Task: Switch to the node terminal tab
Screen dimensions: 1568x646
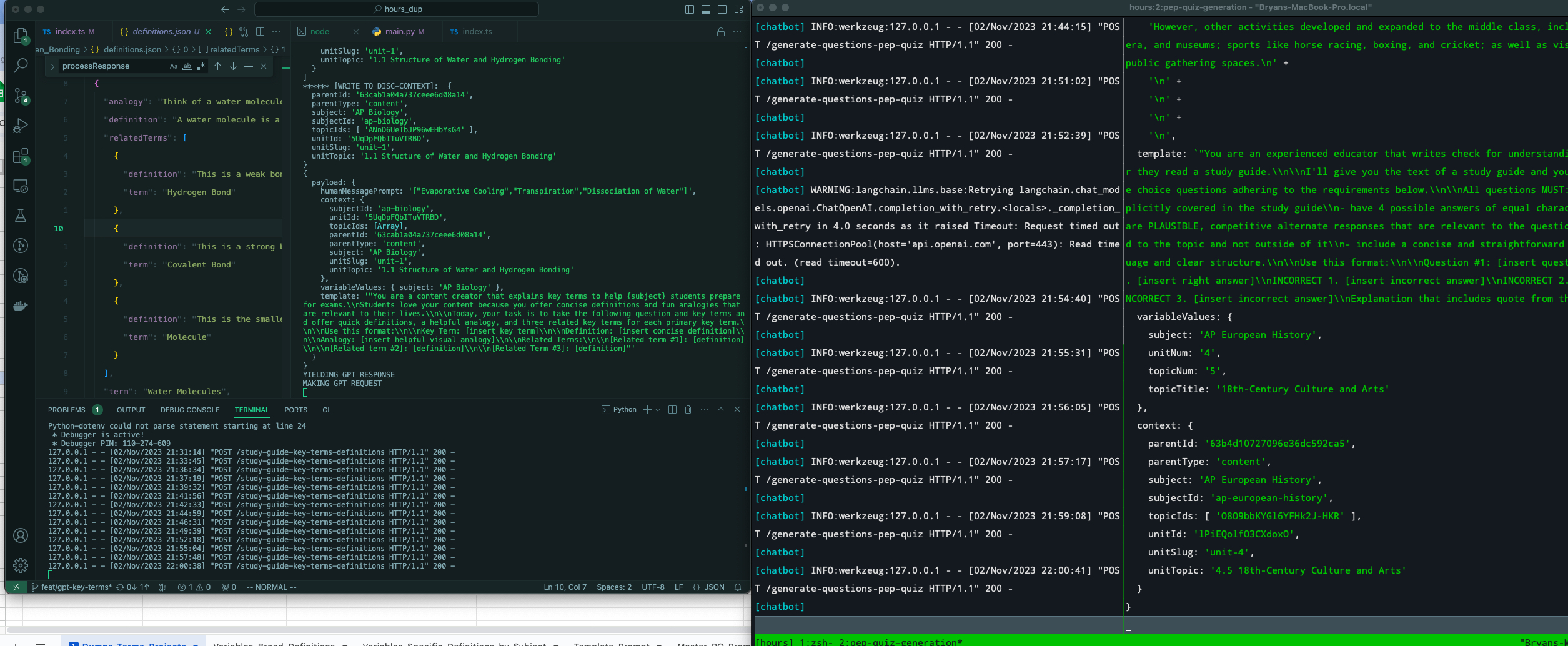Action: [x=320, y=32]
